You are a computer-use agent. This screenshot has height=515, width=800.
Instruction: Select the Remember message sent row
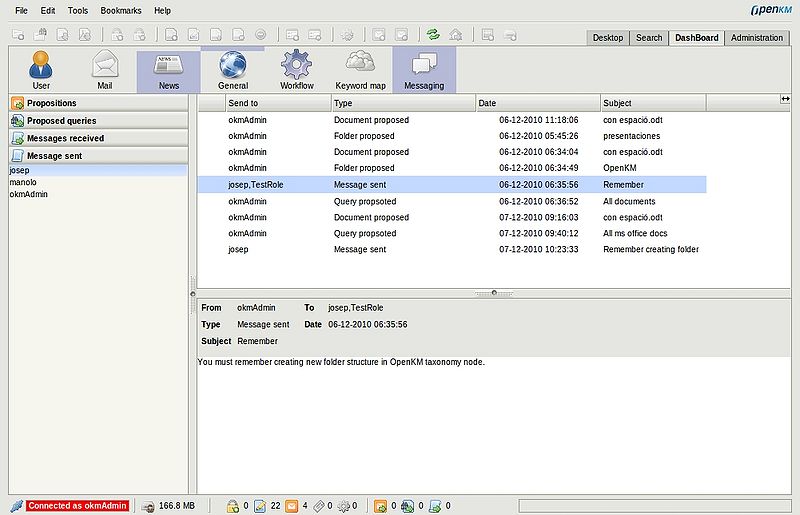pos(452,185)
